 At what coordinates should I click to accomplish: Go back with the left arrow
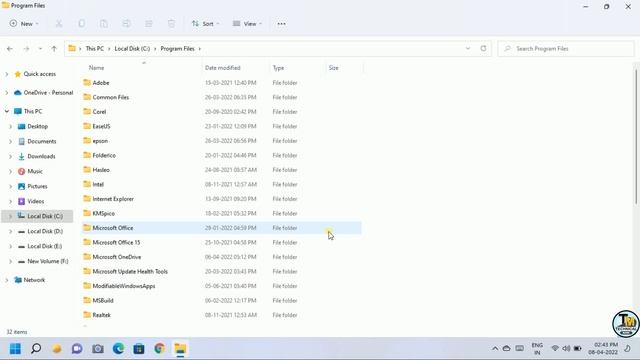pyautogui.click(x=10, y=49)
